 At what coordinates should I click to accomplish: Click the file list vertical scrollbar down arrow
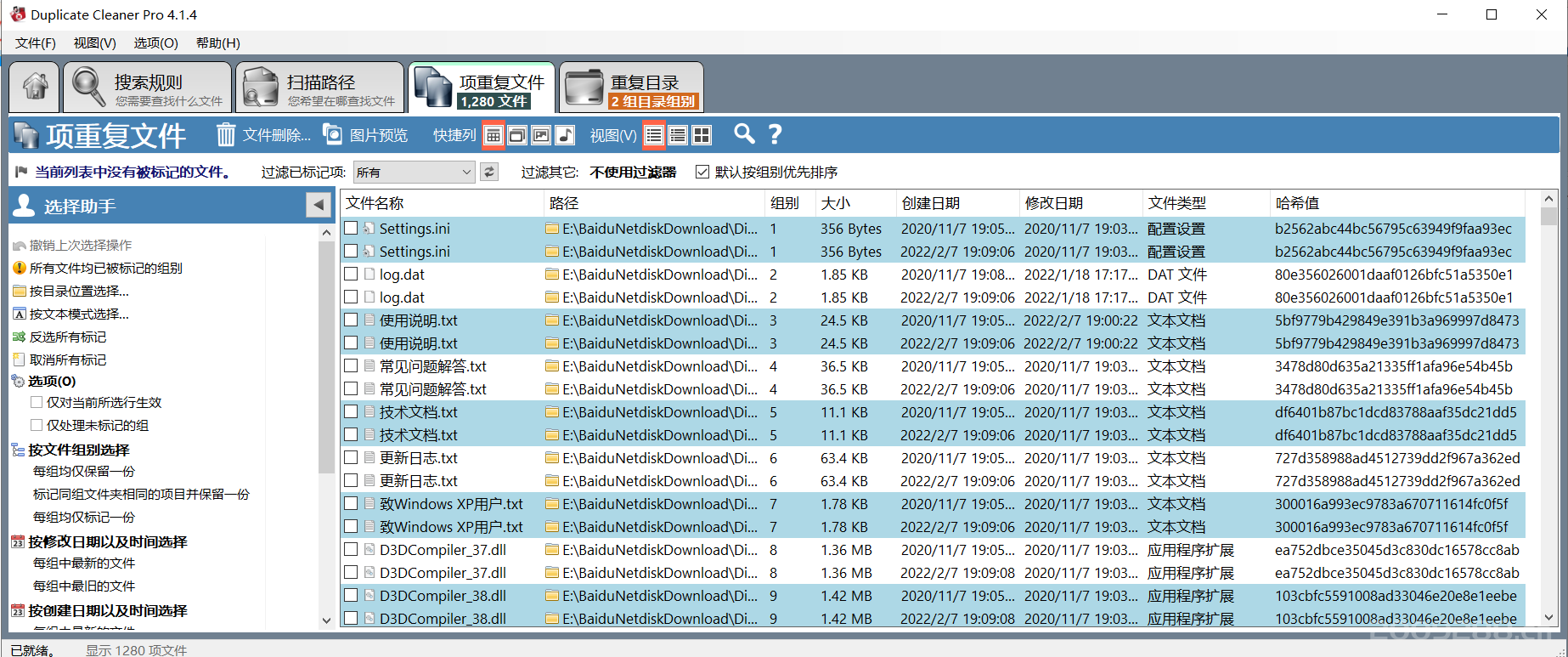coord(1548,618)
